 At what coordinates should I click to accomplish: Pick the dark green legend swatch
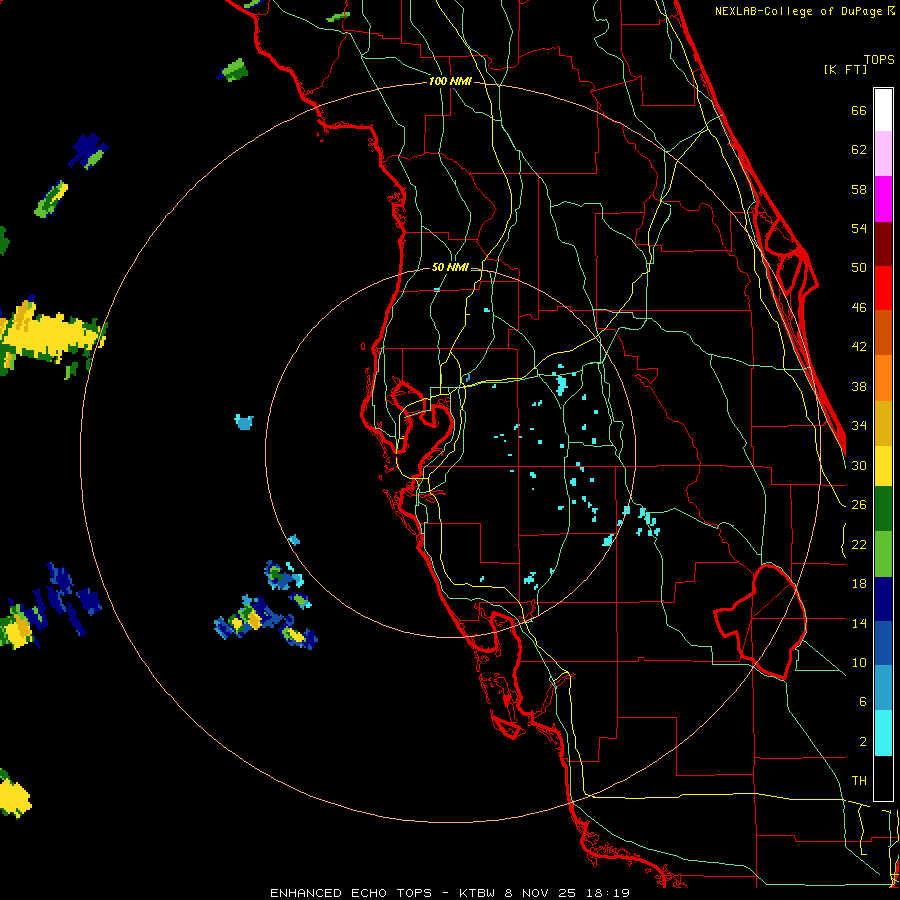[883, 509]
